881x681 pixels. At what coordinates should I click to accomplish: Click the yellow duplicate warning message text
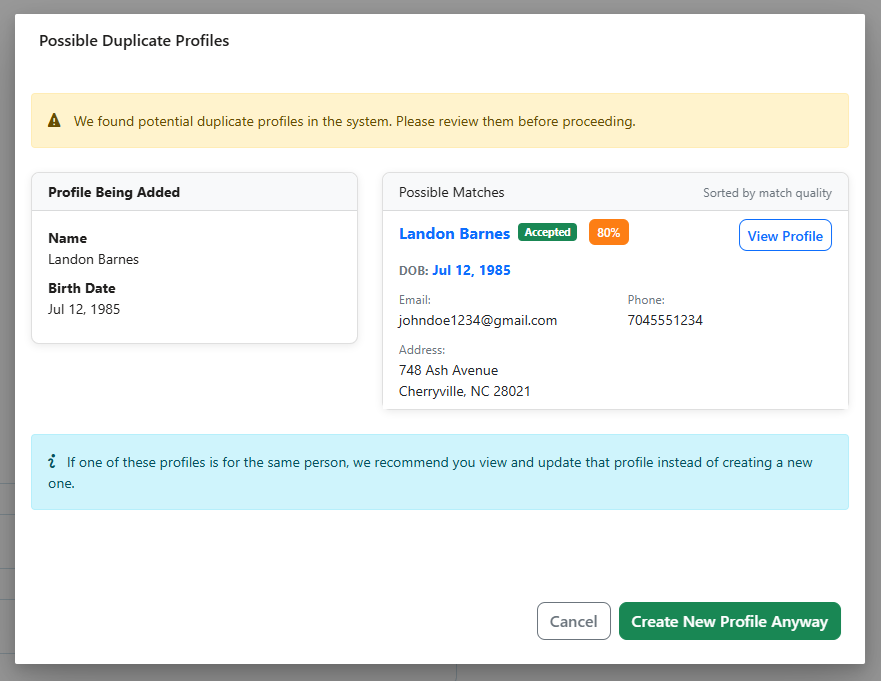coord(354,120)
